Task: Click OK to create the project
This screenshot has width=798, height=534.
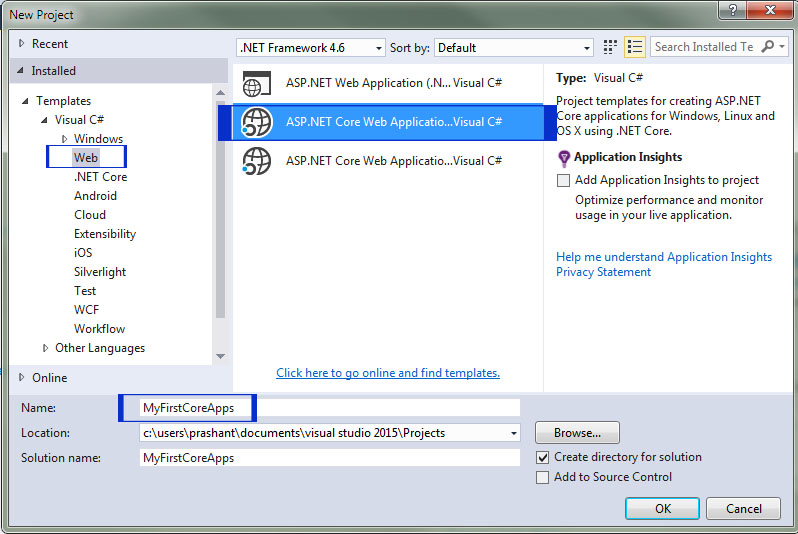Action: [x=663, y=509]
